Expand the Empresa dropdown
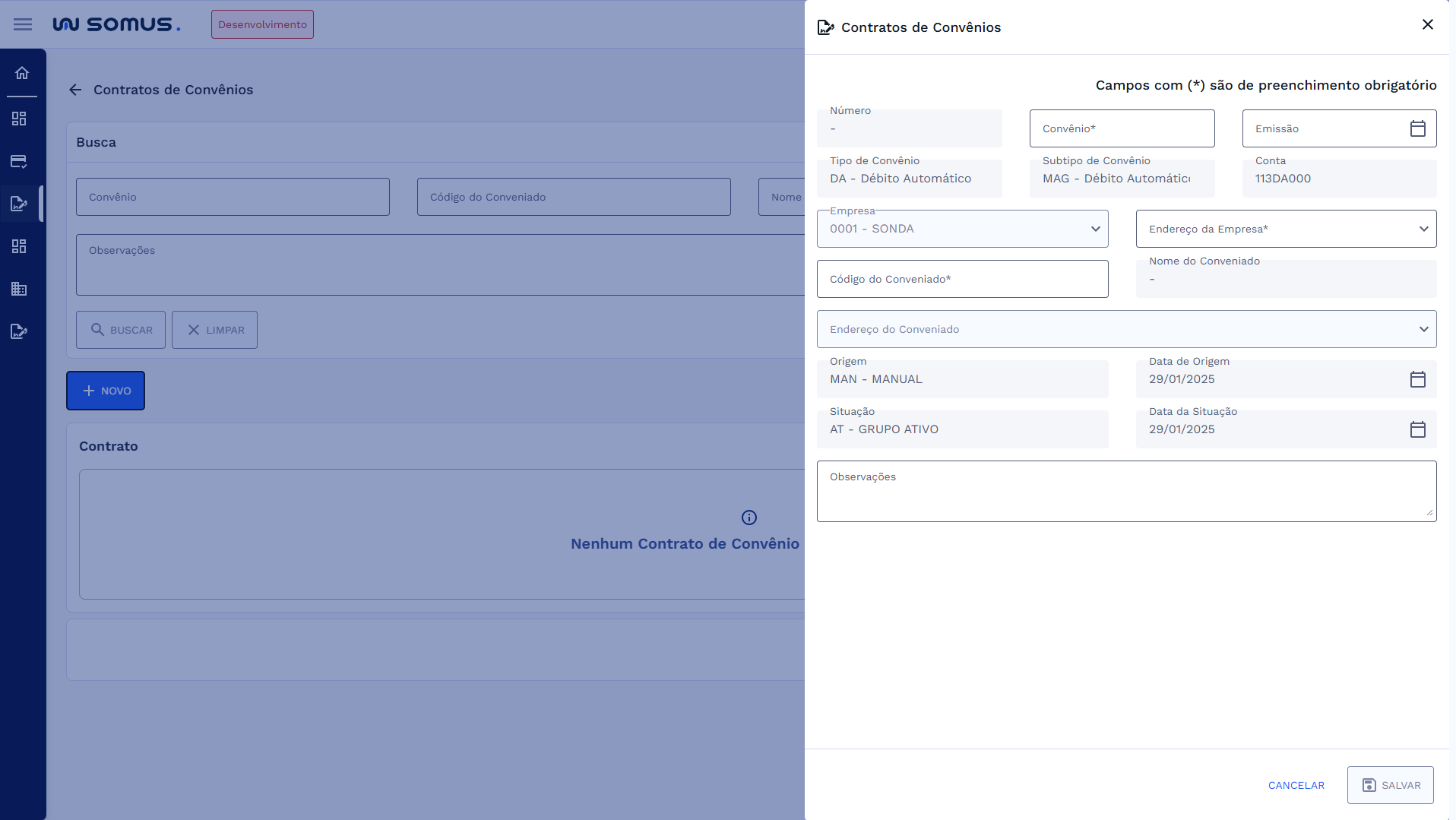Viewport: 1456px width, 820px height. 1095,229
